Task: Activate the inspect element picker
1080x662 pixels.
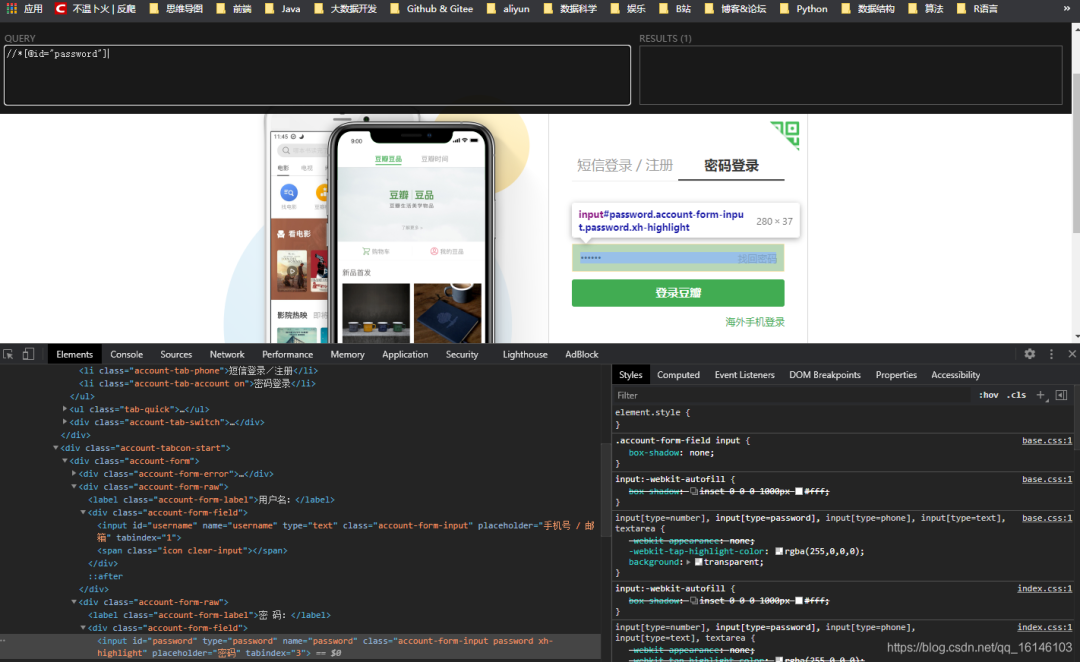Action: (x=8, y=354)
